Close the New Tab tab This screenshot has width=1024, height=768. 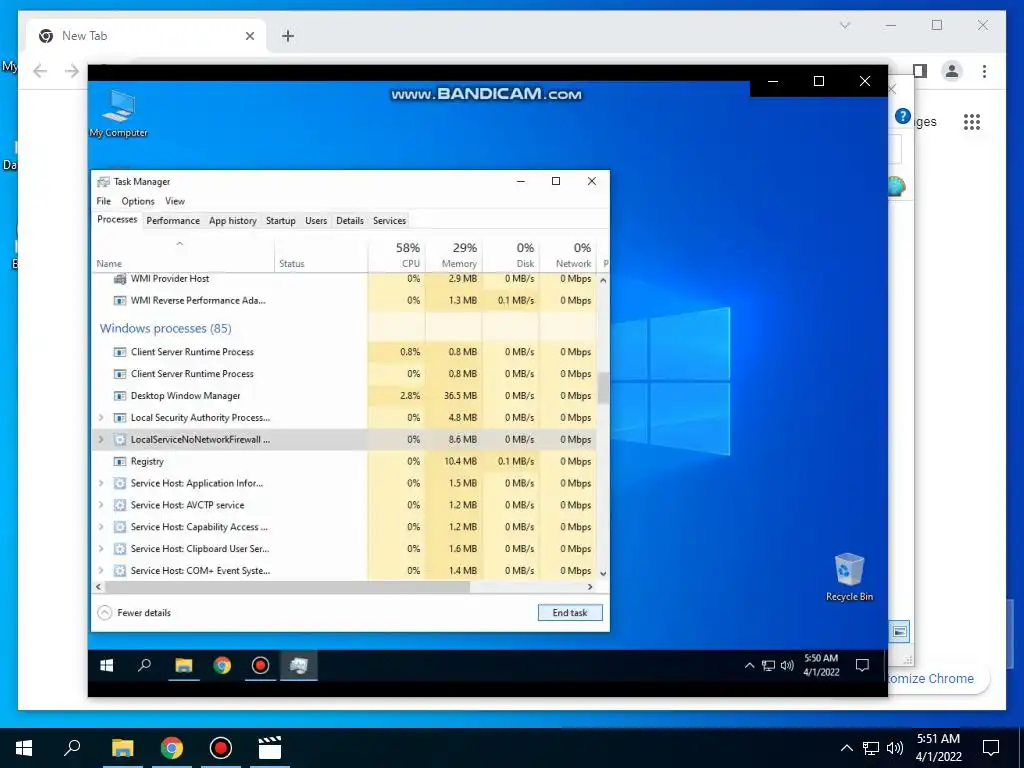249,36
